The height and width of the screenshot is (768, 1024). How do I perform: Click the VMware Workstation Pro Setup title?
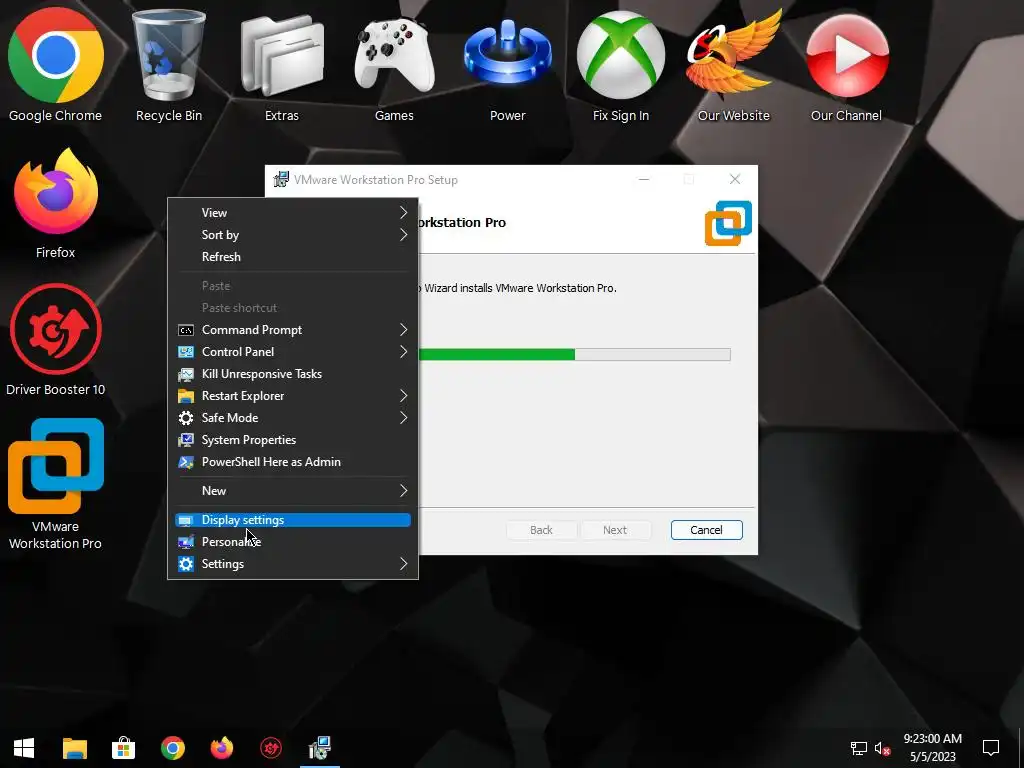tap(376, 180)
